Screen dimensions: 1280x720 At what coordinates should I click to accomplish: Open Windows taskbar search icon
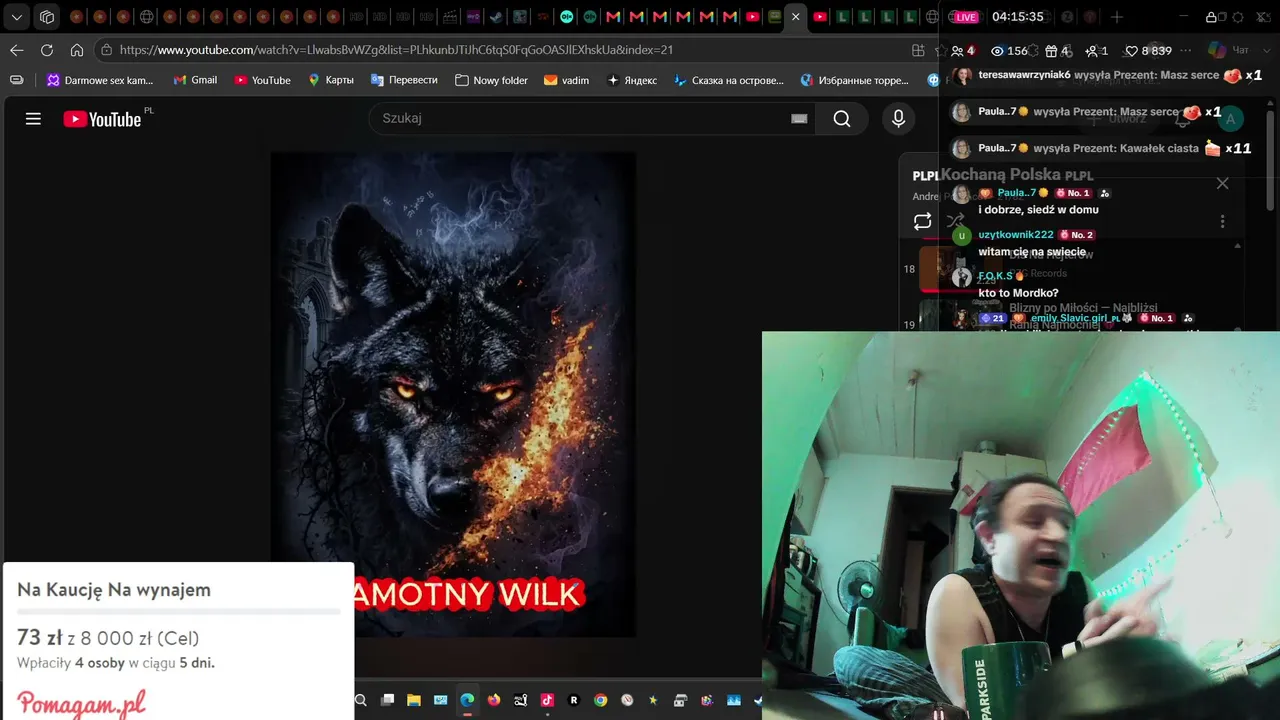361,700
